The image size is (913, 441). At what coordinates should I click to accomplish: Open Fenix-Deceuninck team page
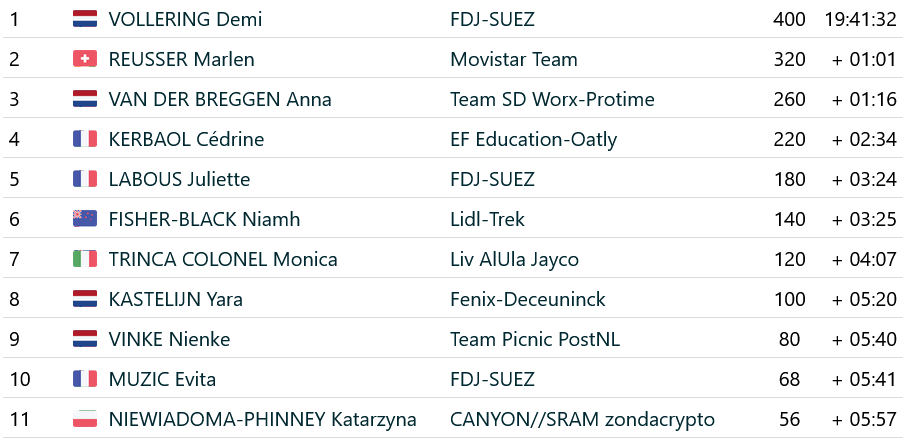[x=527, y=299]
